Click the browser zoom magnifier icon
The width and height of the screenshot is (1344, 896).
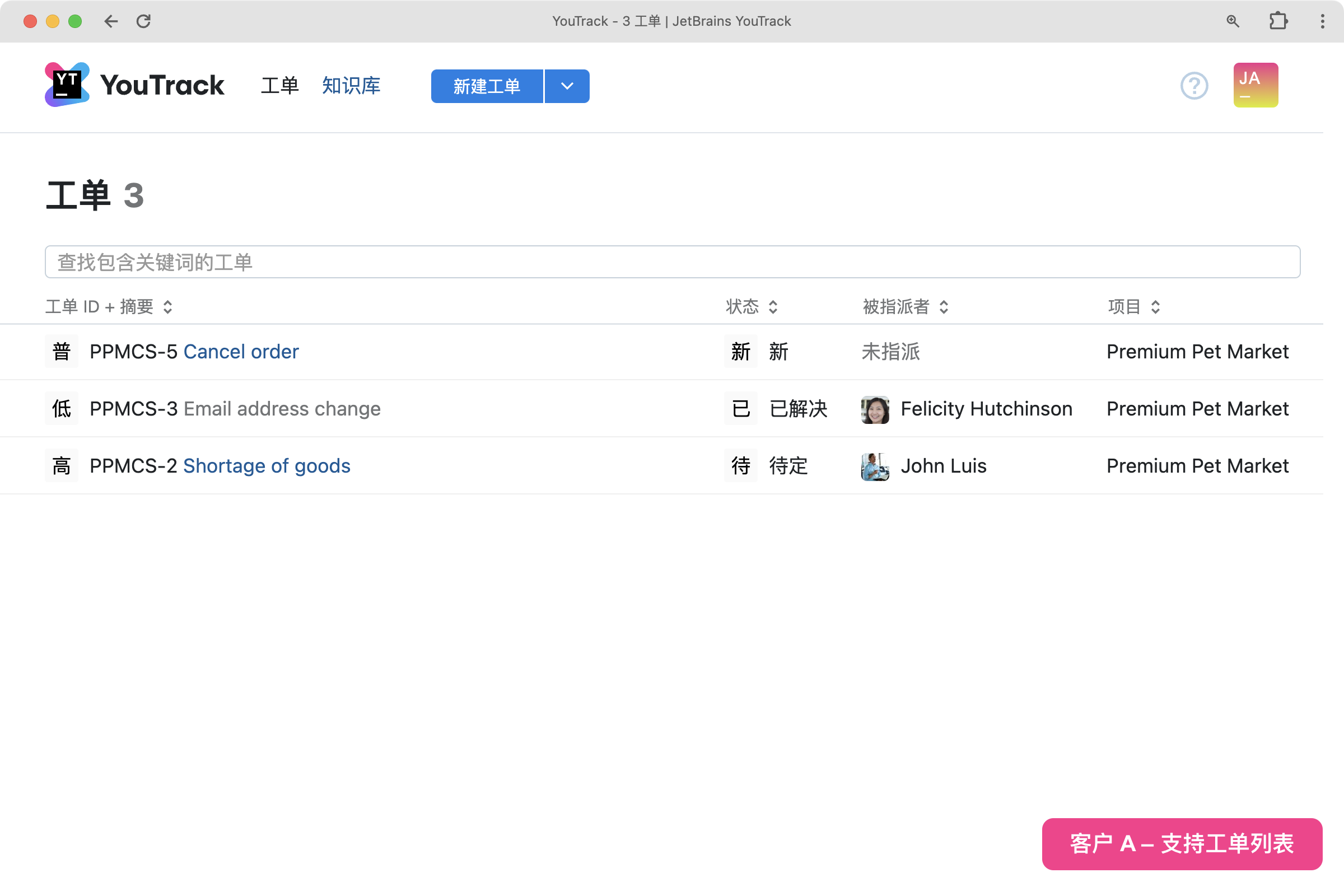pyautogui.click(x=1233, y=21)
